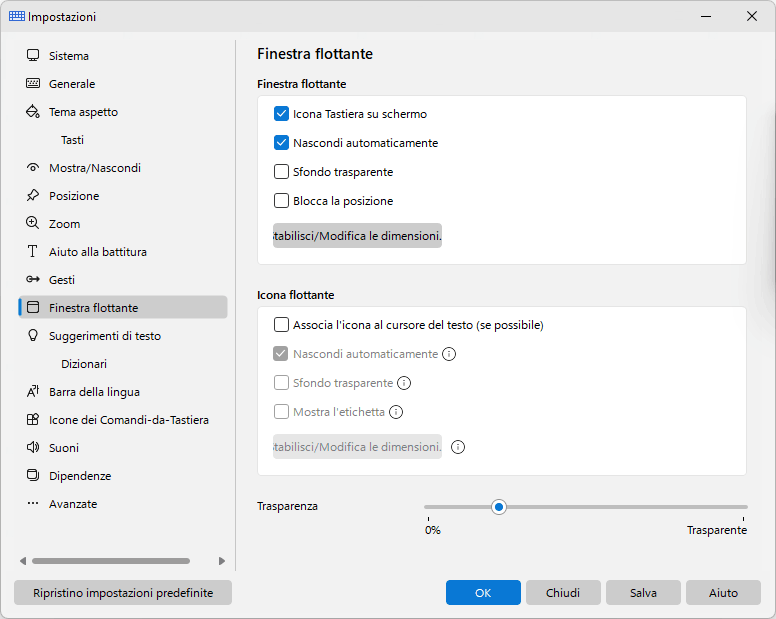Click the Finestra flottante window icon
Image resolution: width=776 pixels, height=619 pixels.
[33, 307]
